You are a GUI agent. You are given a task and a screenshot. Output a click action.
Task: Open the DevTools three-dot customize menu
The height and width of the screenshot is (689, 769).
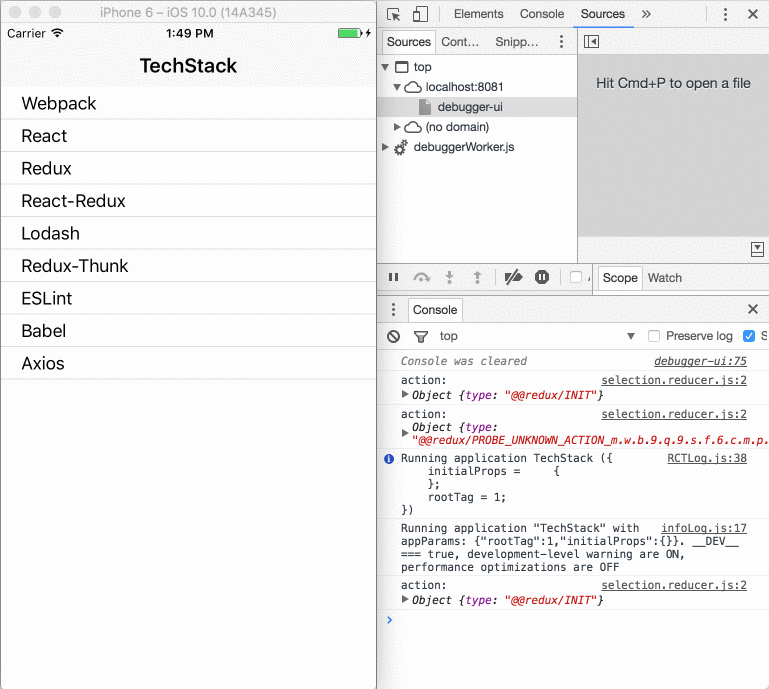point(725,14)
